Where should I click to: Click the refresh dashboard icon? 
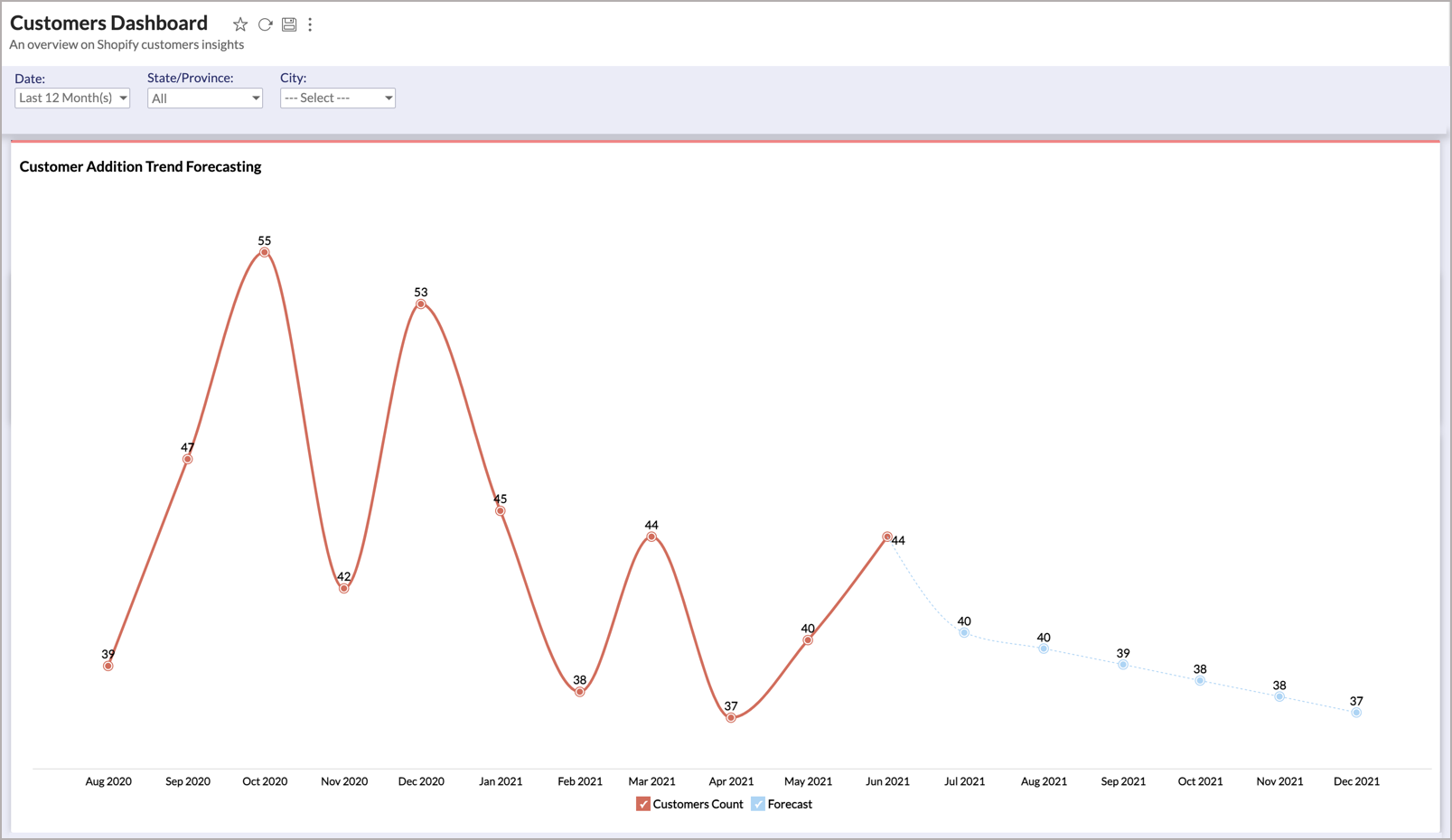(265, 24)
